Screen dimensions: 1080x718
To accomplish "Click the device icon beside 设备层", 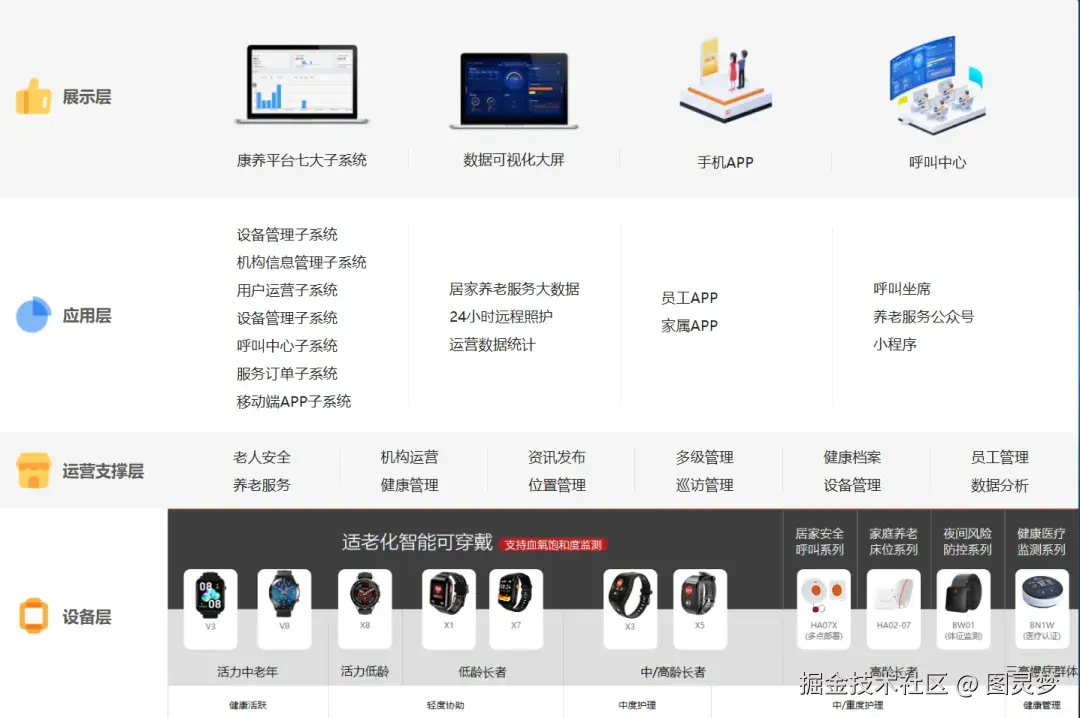I will coord(33,614).
